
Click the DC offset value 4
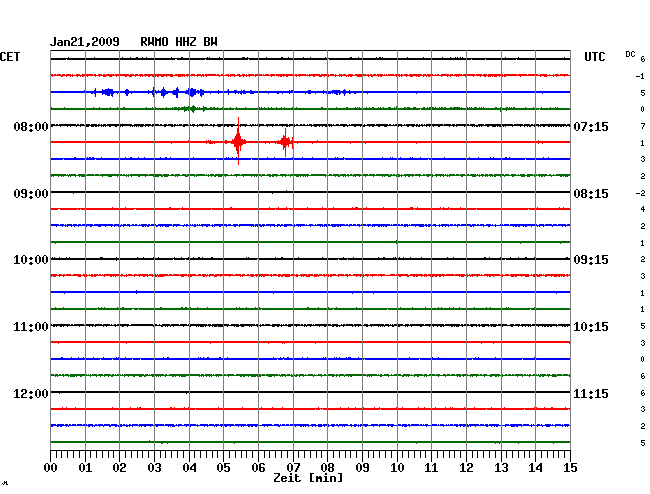[x=643, y=209]
